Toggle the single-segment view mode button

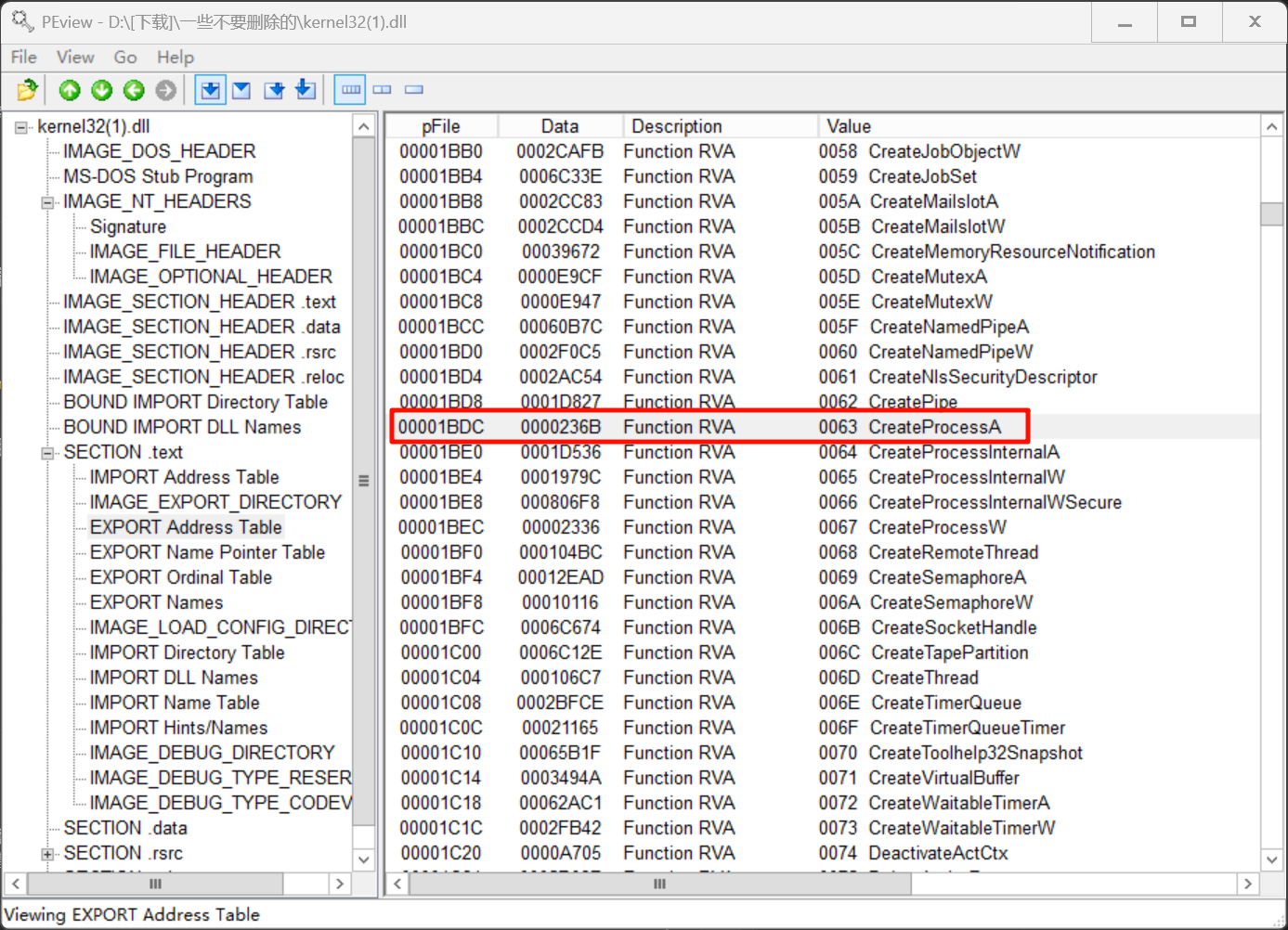(414, 90)
